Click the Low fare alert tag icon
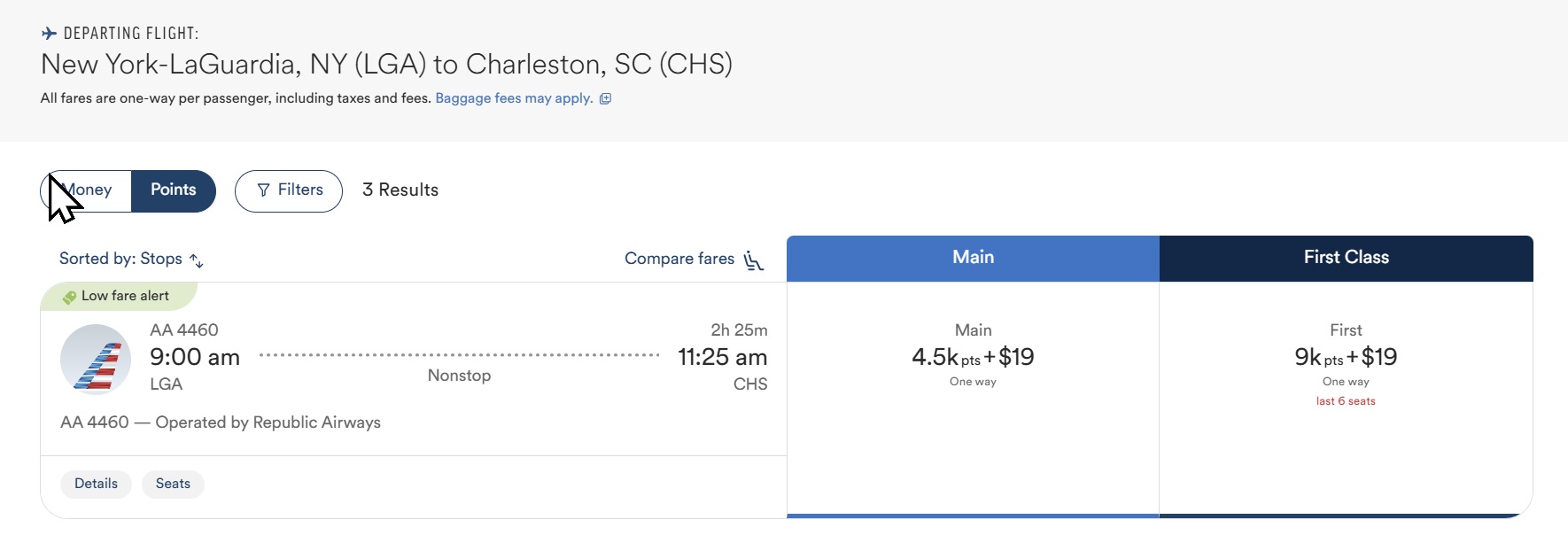The width and height of the screenshot is (1568, 535). (69, 298)
